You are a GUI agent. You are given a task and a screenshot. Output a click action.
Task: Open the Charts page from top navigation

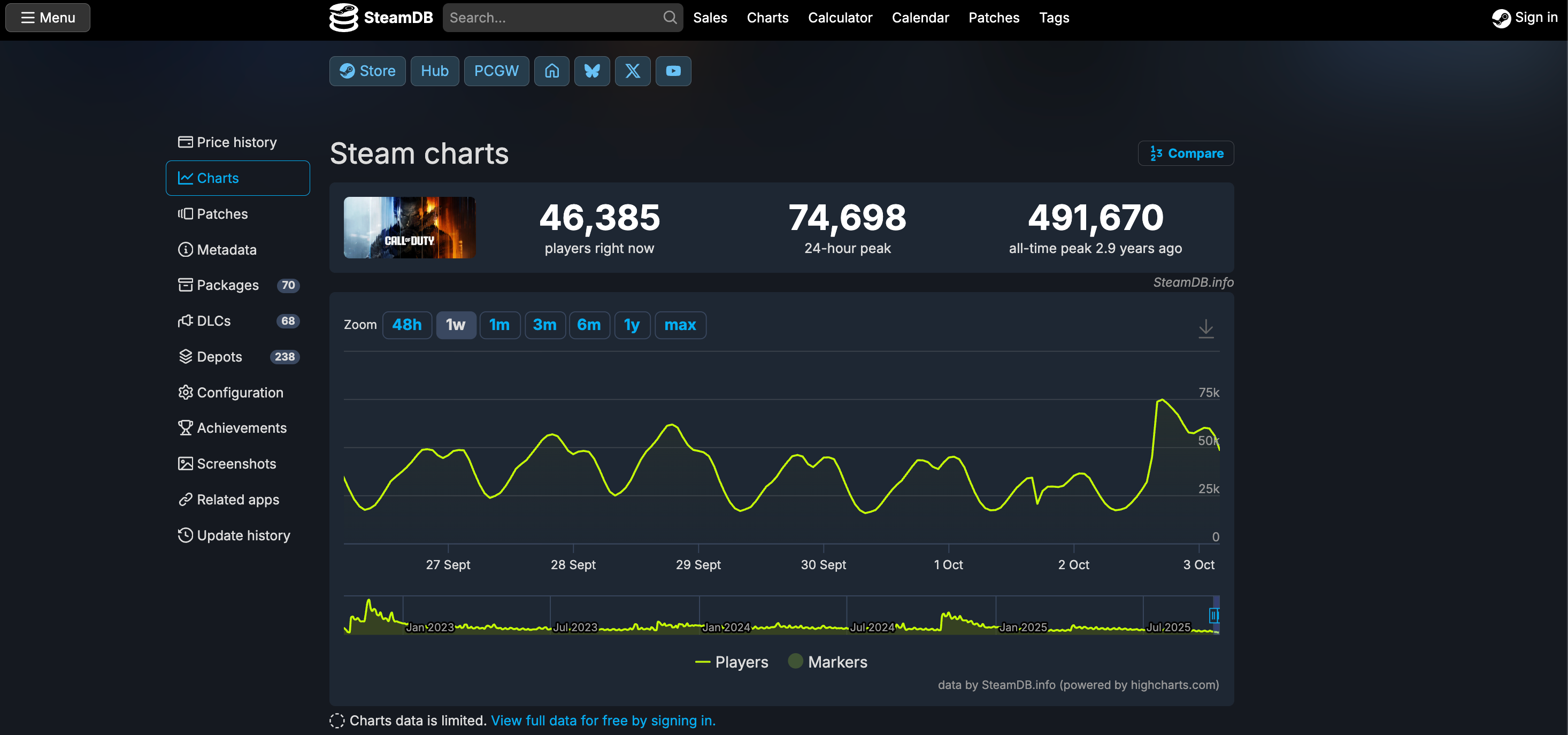tap(767, 18)
